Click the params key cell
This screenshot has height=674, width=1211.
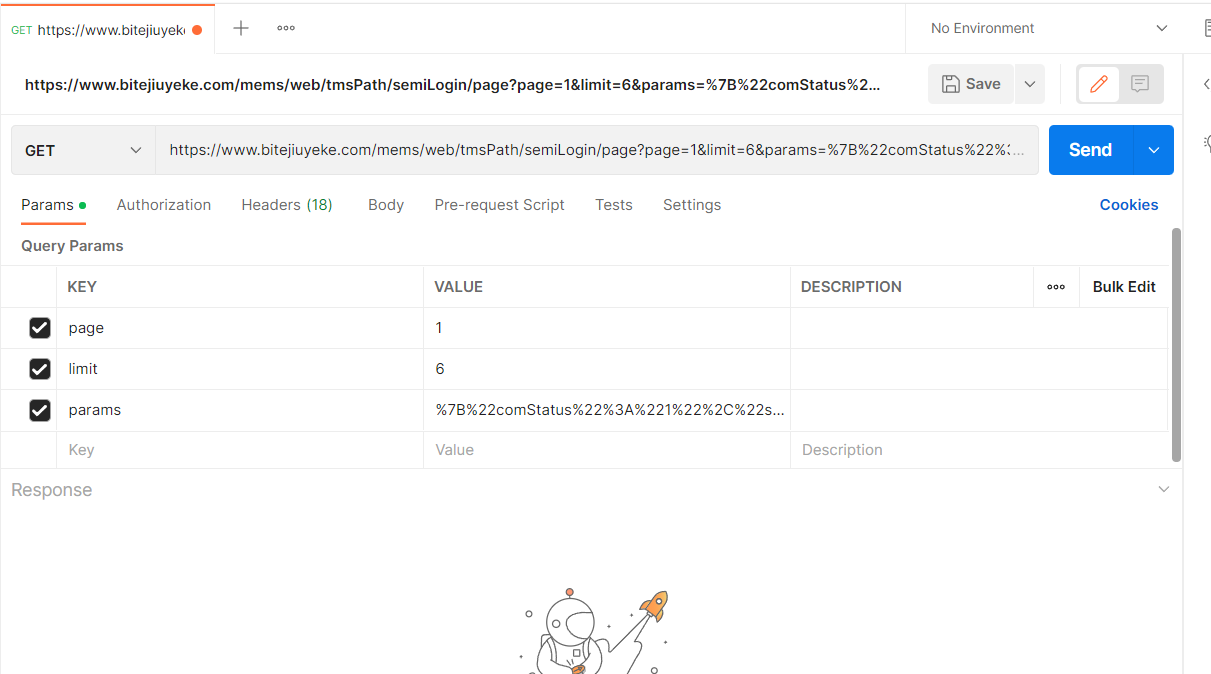tap(240, 410)
